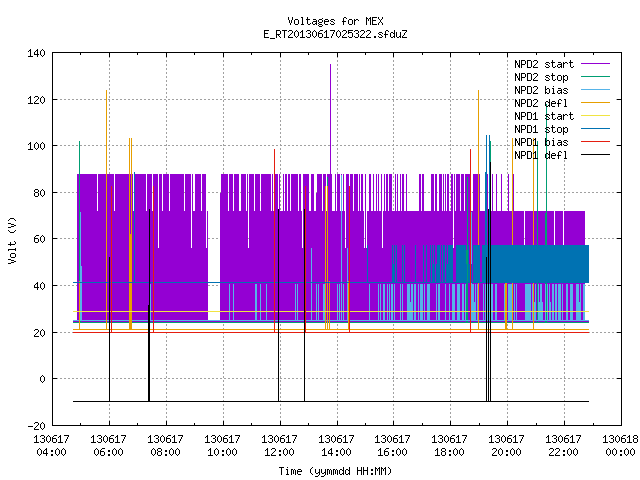Click the 130618 00:00 time axis label

coord(620,446)
